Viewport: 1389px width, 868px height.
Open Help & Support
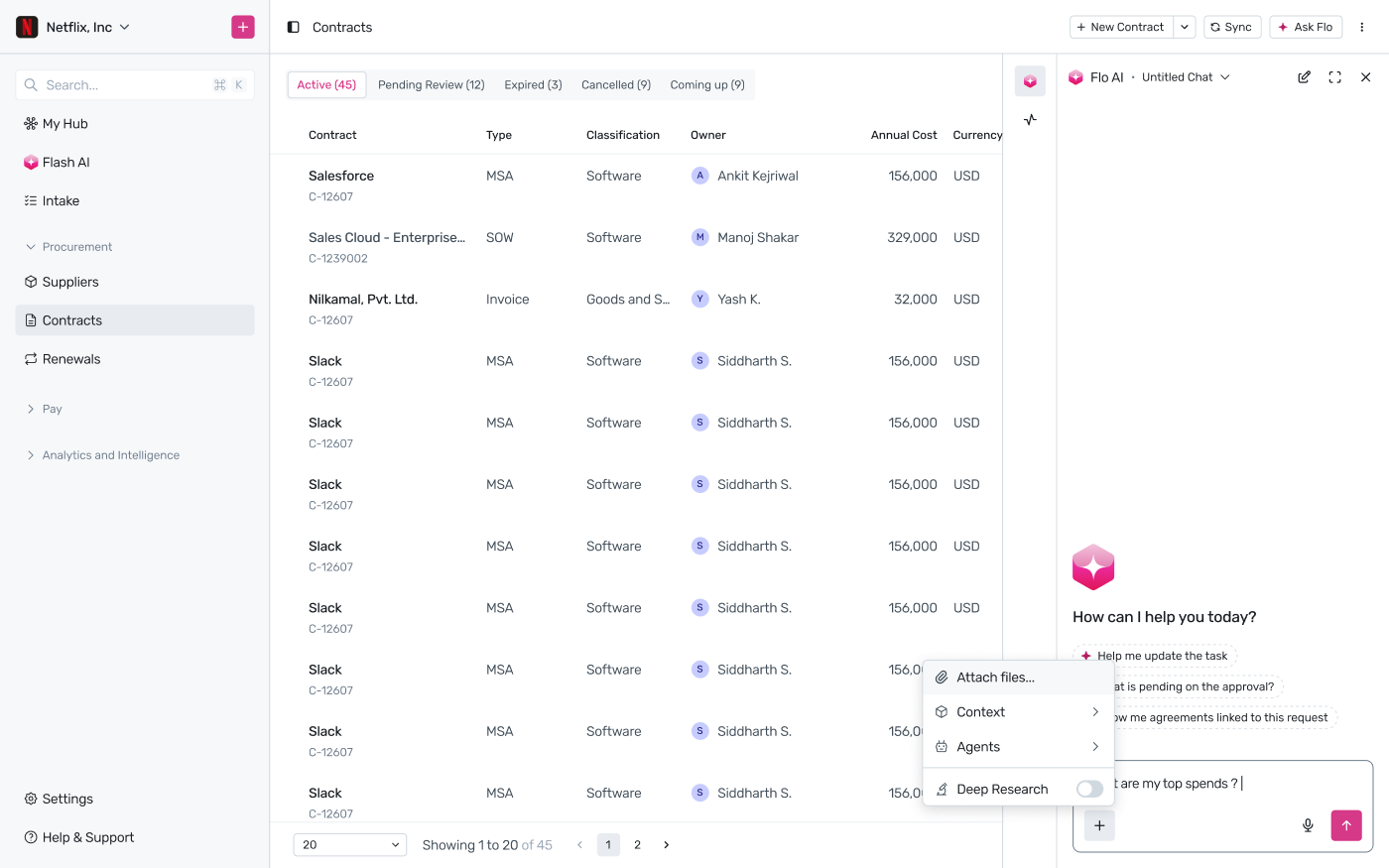coord(135,837)
